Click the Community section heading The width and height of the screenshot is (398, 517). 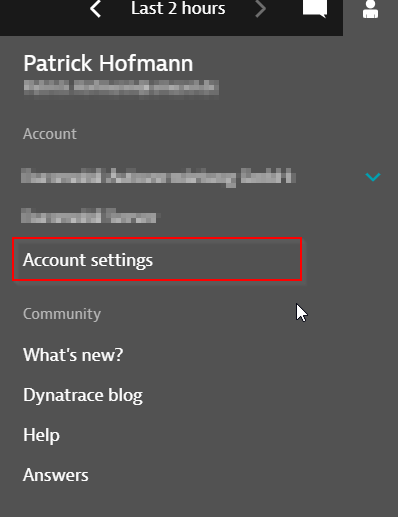[62, 314]
